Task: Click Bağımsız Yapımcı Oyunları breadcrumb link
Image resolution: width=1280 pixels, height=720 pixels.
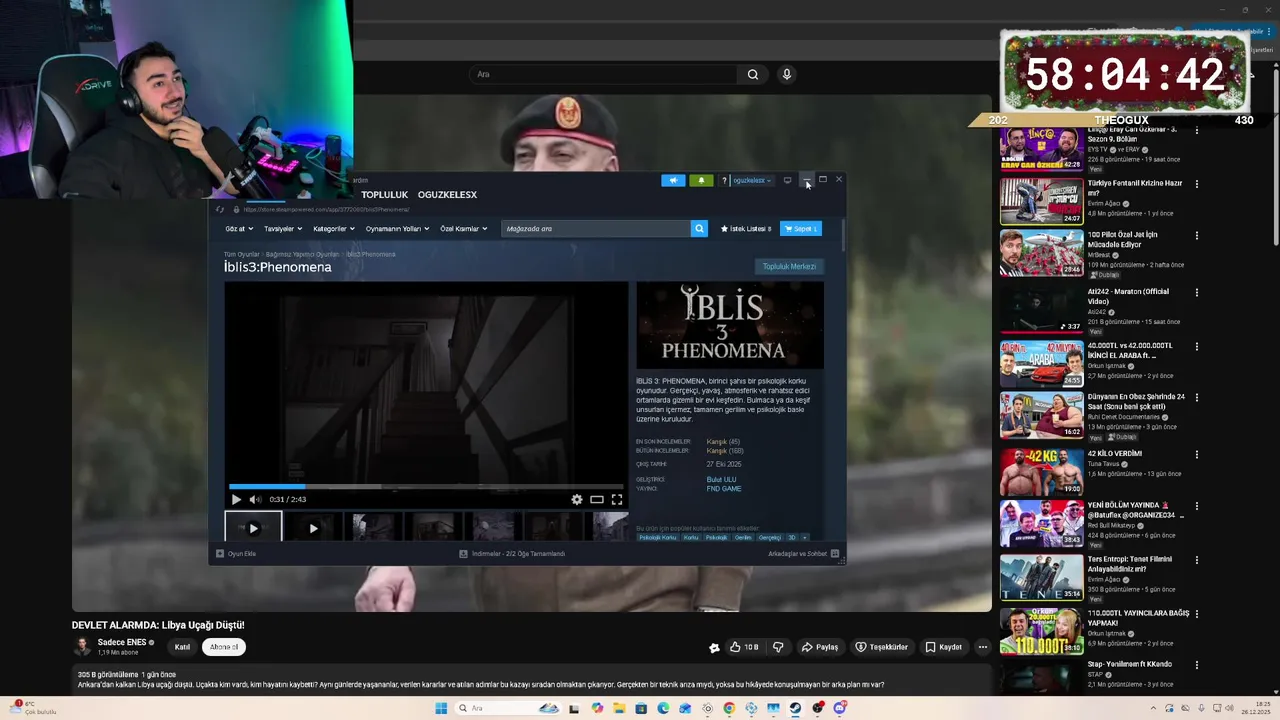Action: (302, 254)
